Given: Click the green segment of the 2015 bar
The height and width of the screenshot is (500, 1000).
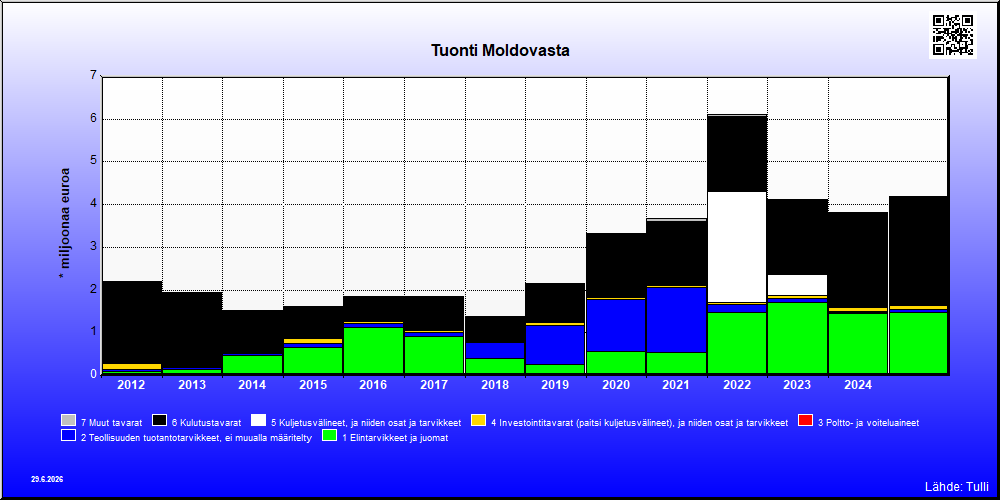Looking at the screenshot, I should pyautogui.click(x=313, y=360).
